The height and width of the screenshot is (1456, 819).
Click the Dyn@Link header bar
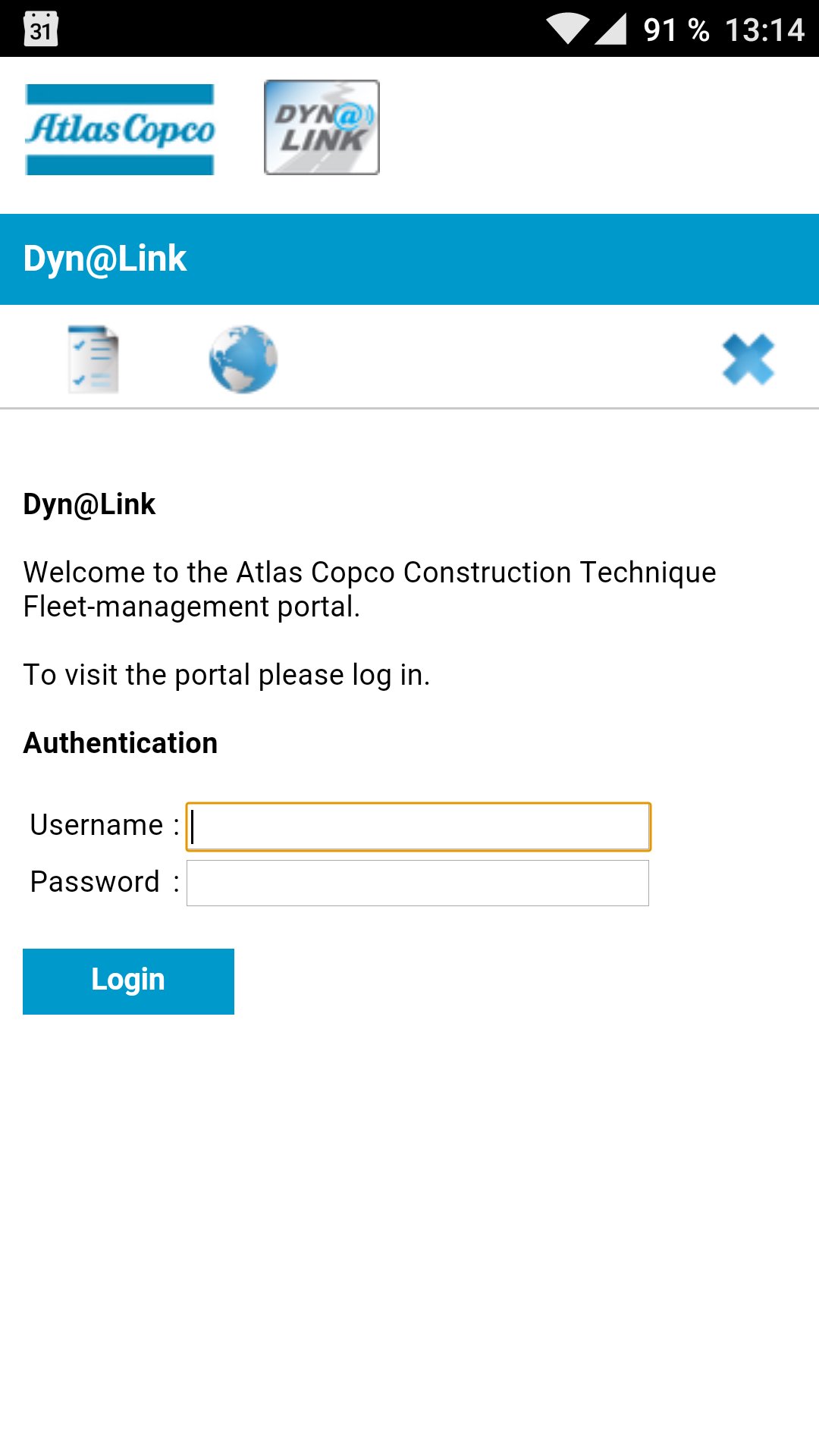click(x=409, y=258)
